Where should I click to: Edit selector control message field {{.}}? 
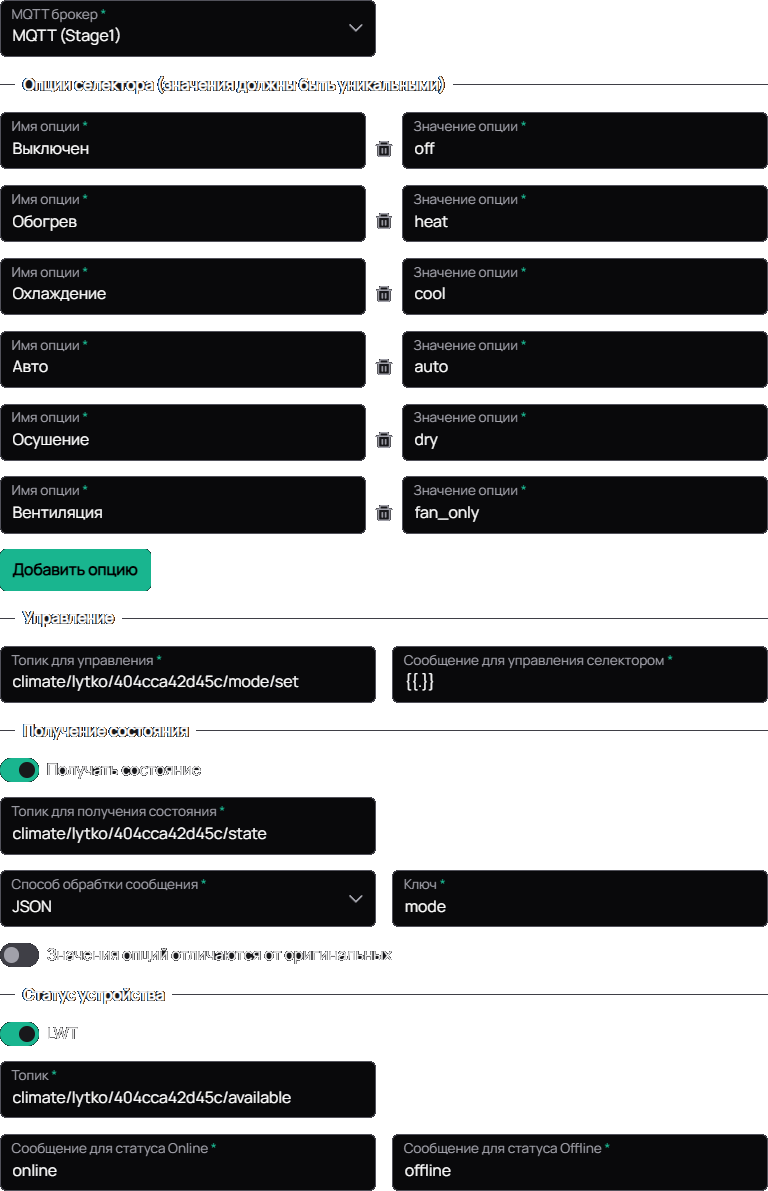point(580,674)
